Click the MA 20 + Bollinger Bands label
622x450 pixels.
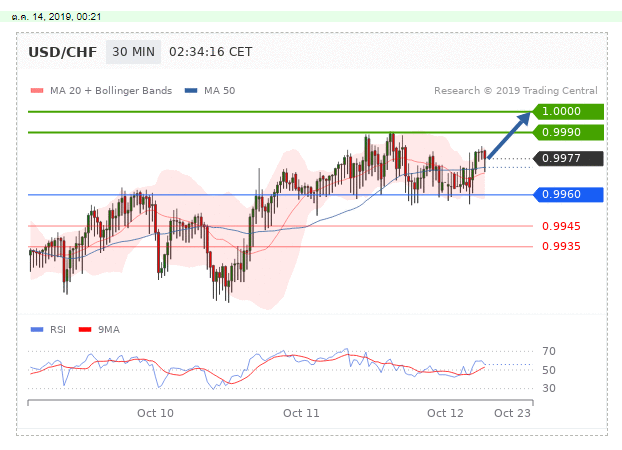coord(111,91)
